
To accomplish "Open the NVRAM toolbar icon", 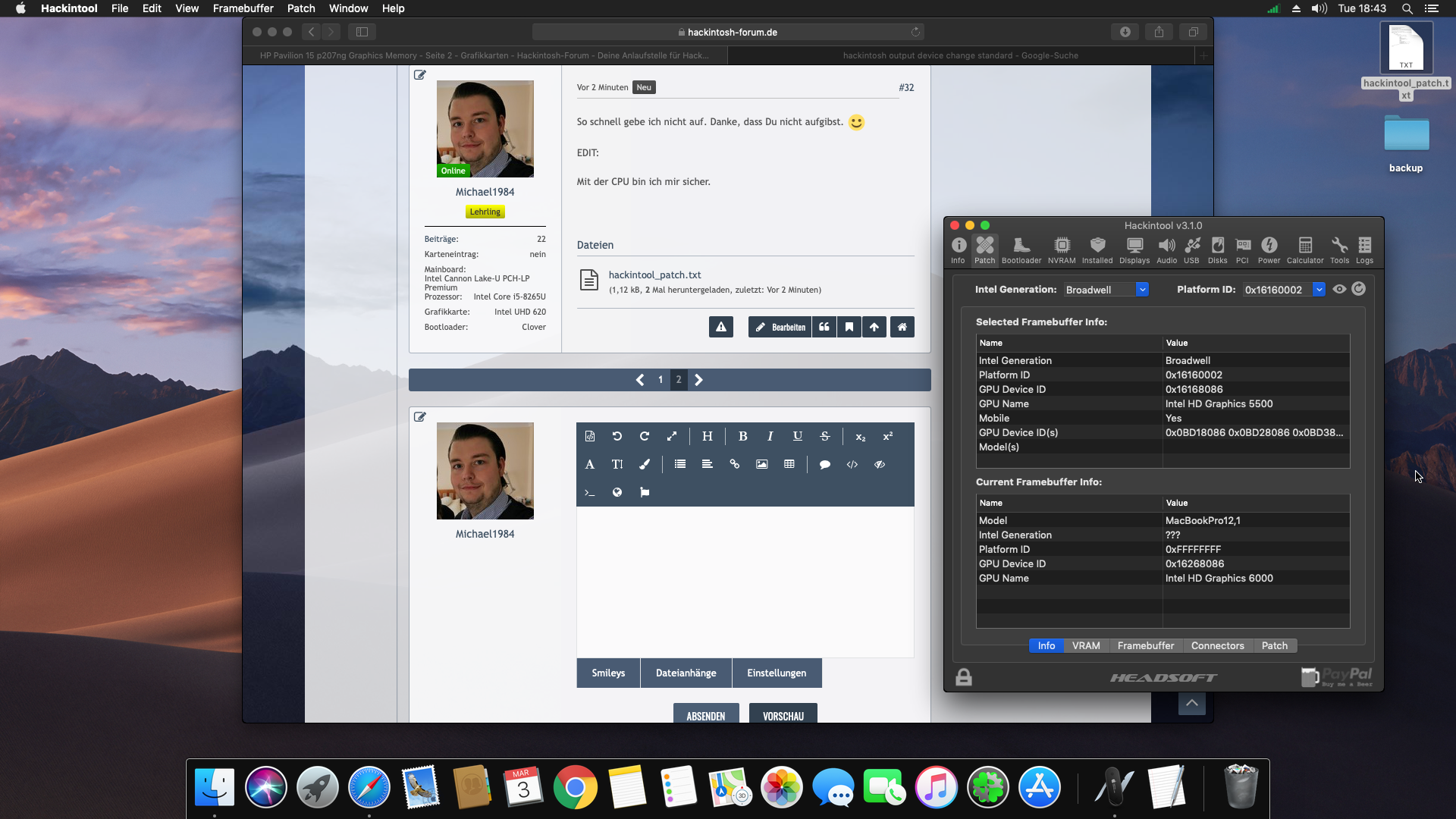I will point(1062,249).
